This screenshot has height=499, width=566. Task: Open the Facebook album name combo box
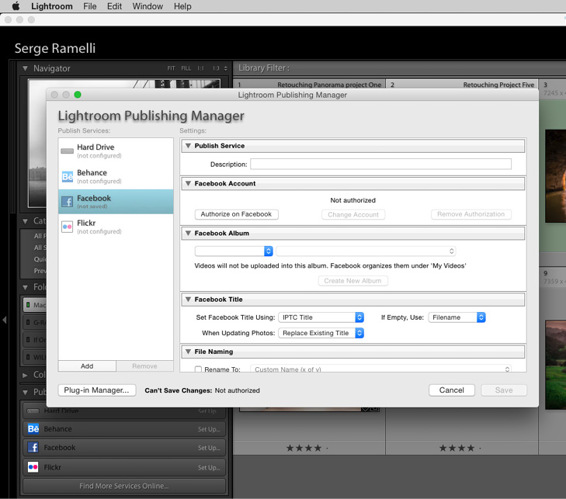click(x=366, y=251)
